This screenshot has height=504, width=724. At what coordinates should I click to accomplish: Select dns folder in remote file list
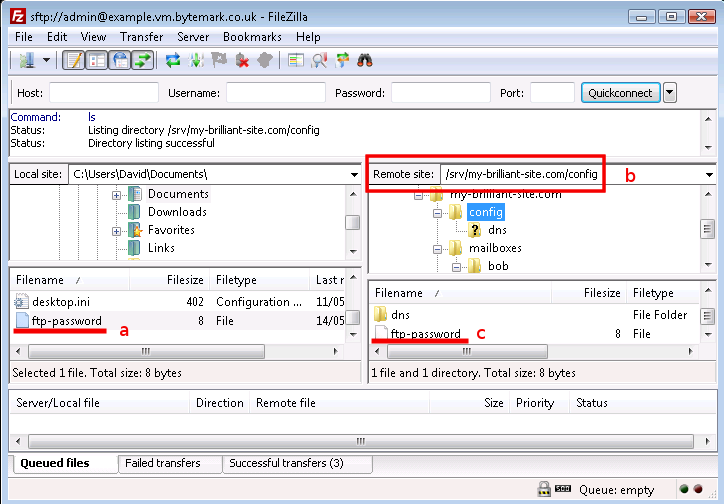coord(400,315)
